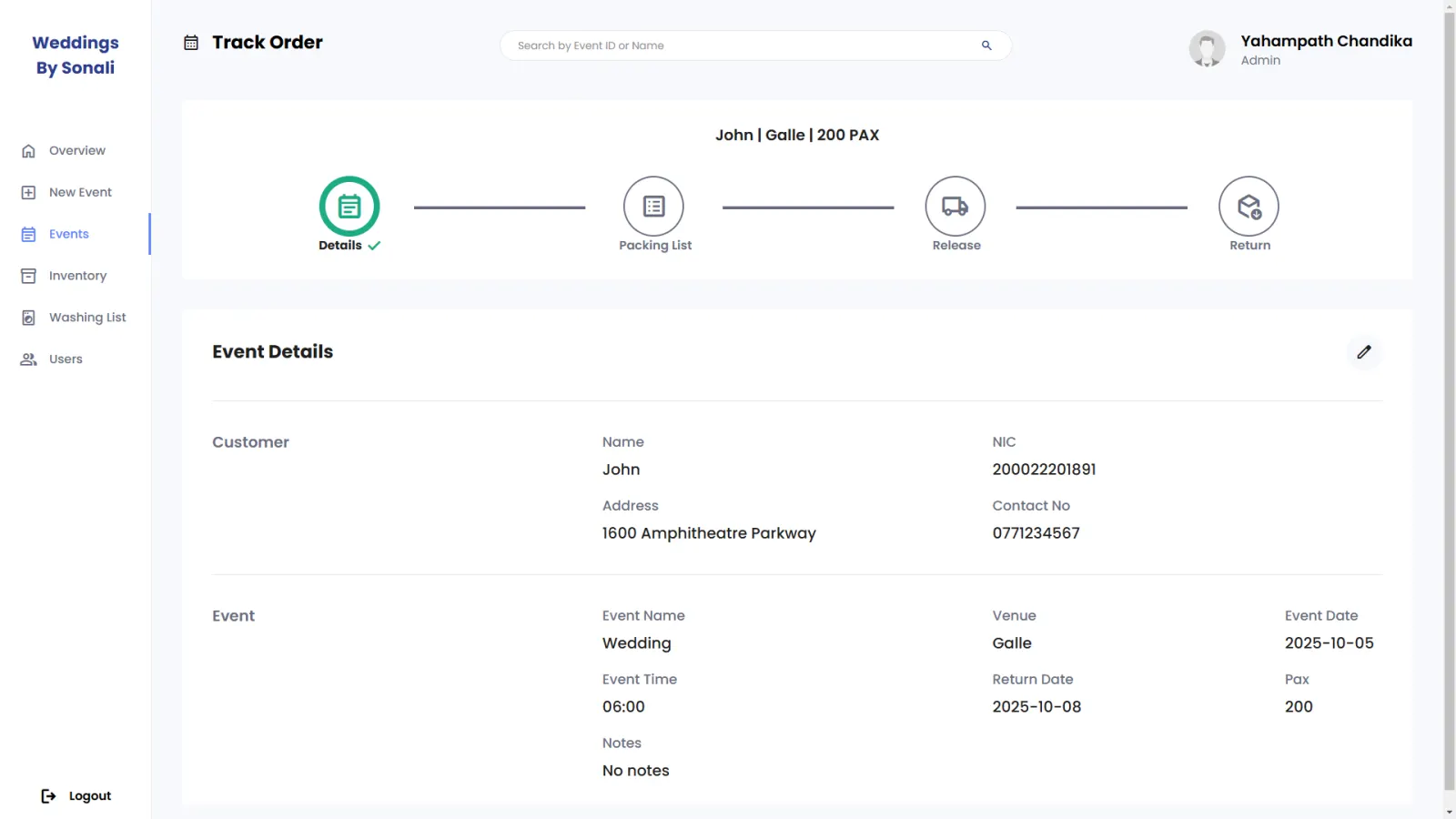The width and height of the screenshot is (1456, 819).
Task: Open the Overview page in sidebar
Action: click(x=76, y=151)
